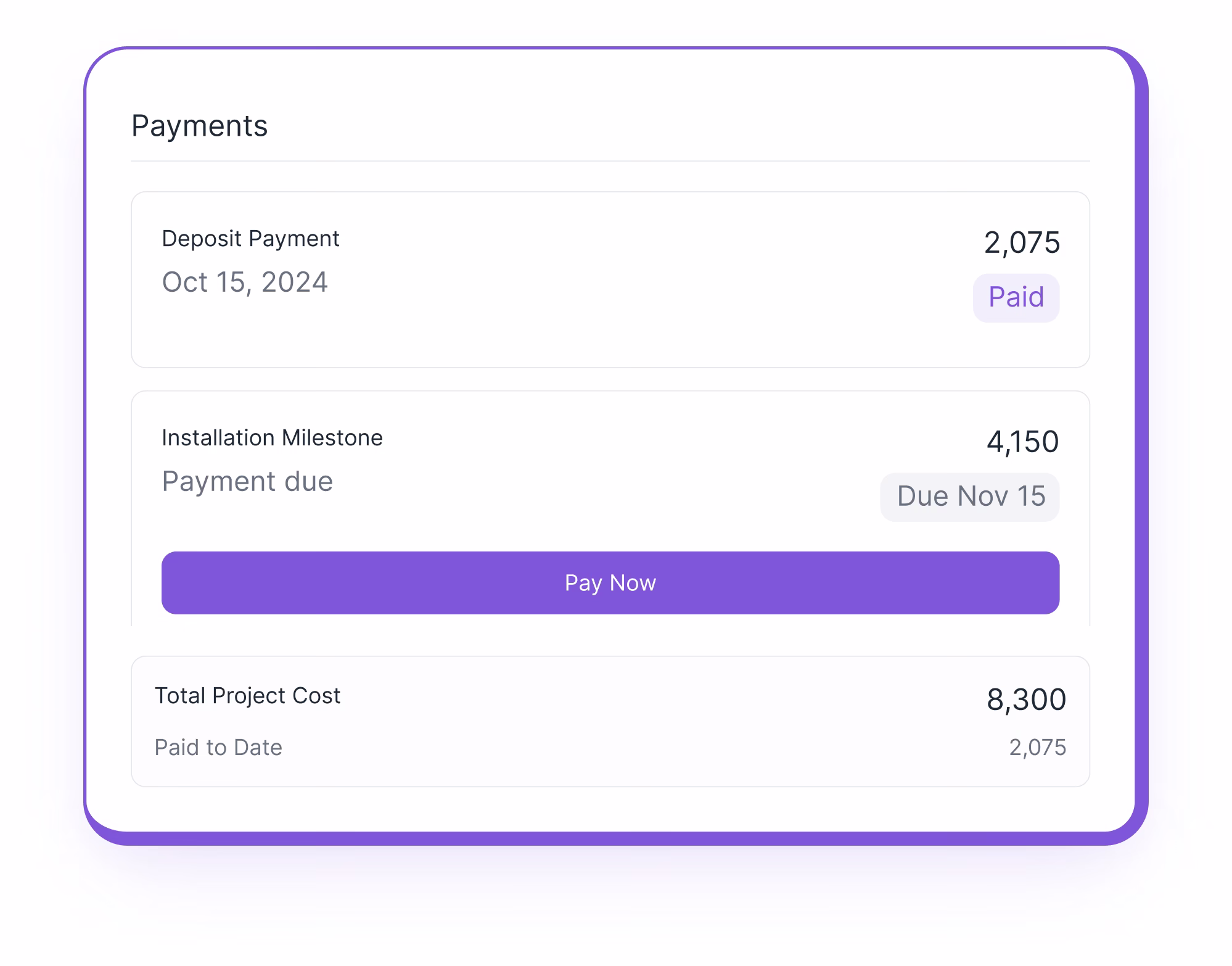Viewport: 1232px width, 966px height.
Task: Click the Payment due text
Action: (x=248, y=481)
